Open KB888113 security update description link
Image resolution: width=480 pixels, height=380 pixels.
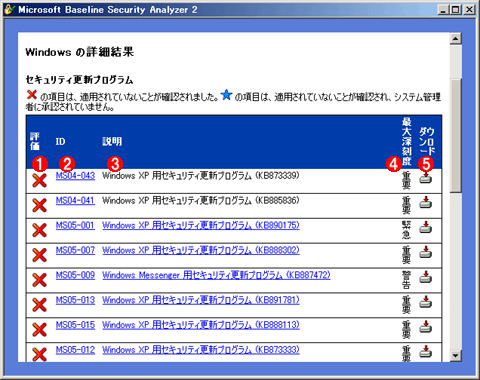201,325
